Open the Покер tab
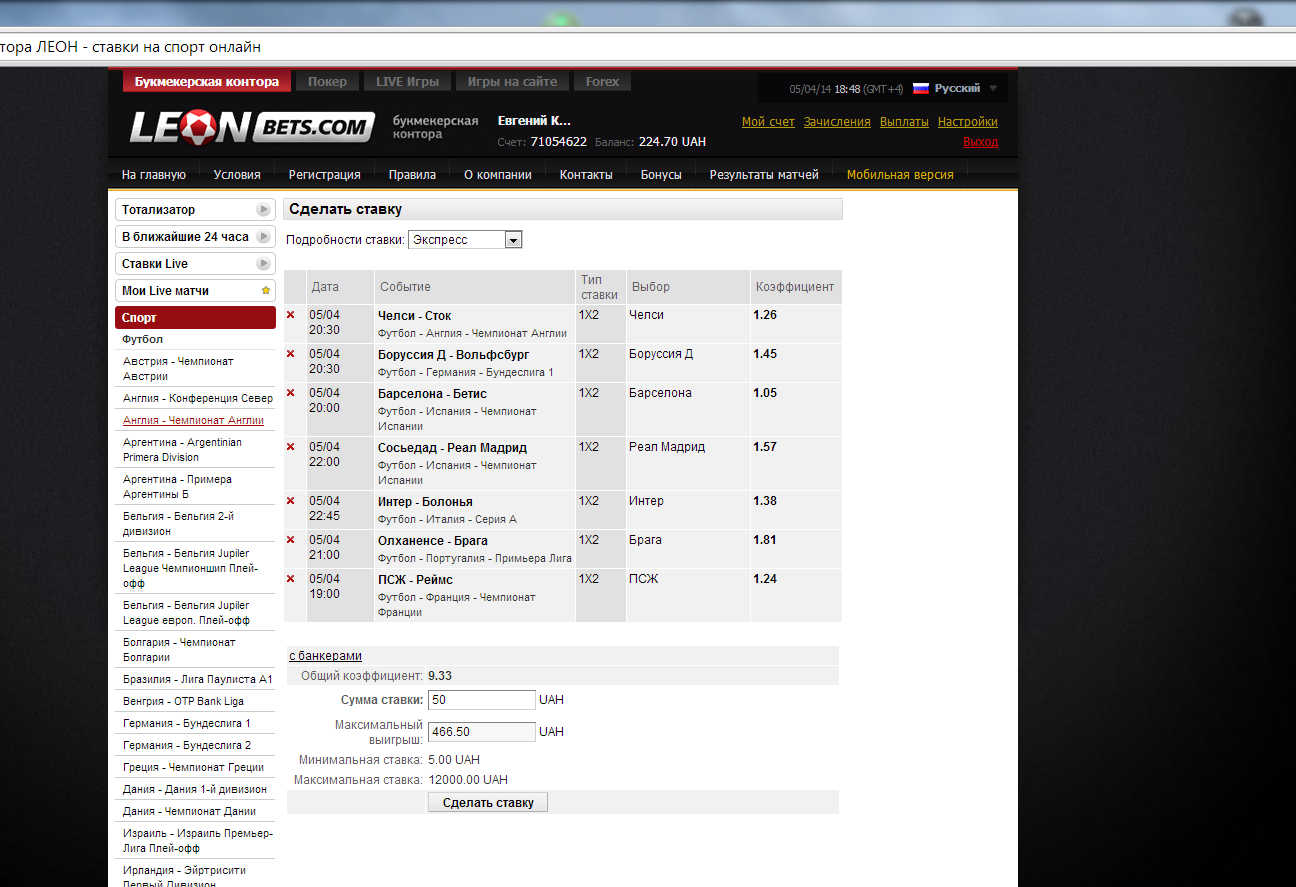Viewport: 1296px width, 887px height. pyautogui.click(x=327, y=82)
